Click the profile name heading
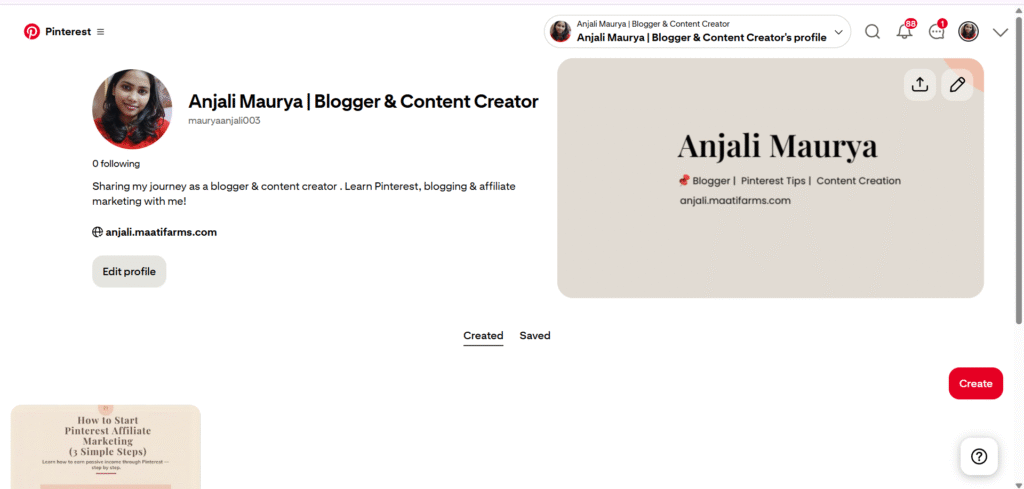Screen dimensions: 1024x489 click(x=363, y=102)
